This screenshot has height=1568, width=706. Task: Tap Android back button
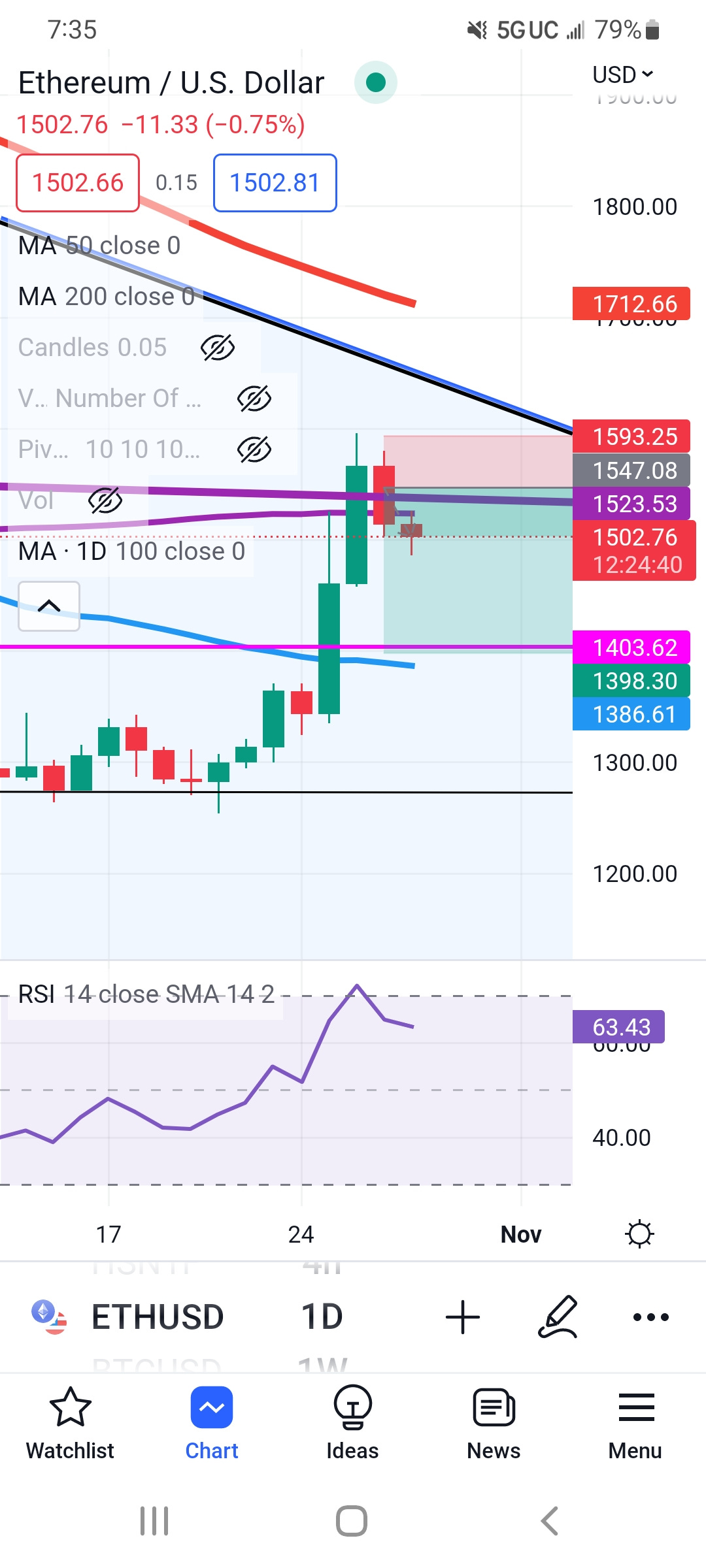coord(550,1521)
